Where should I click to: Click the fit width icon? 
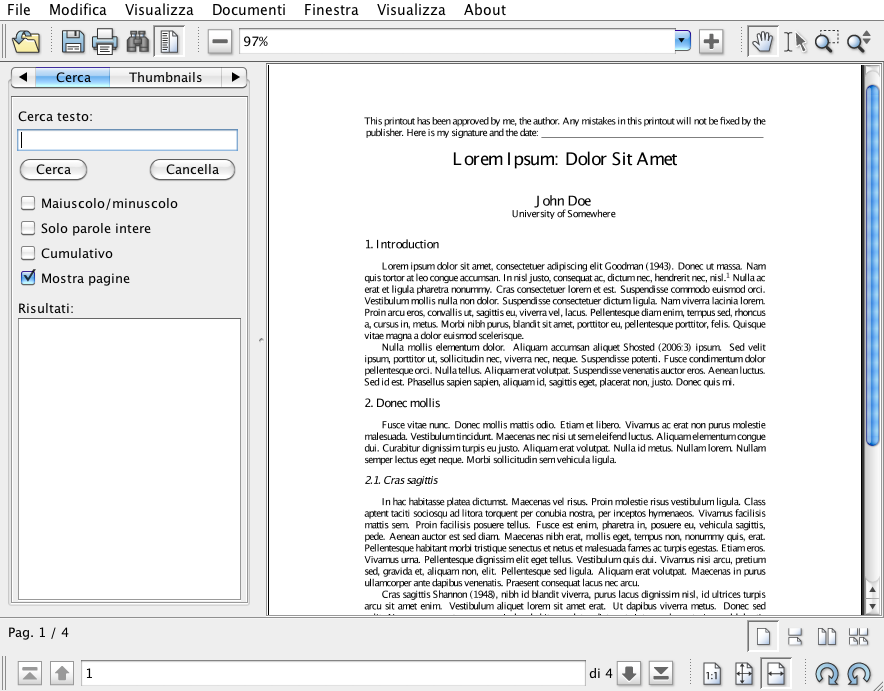point(775,674)
